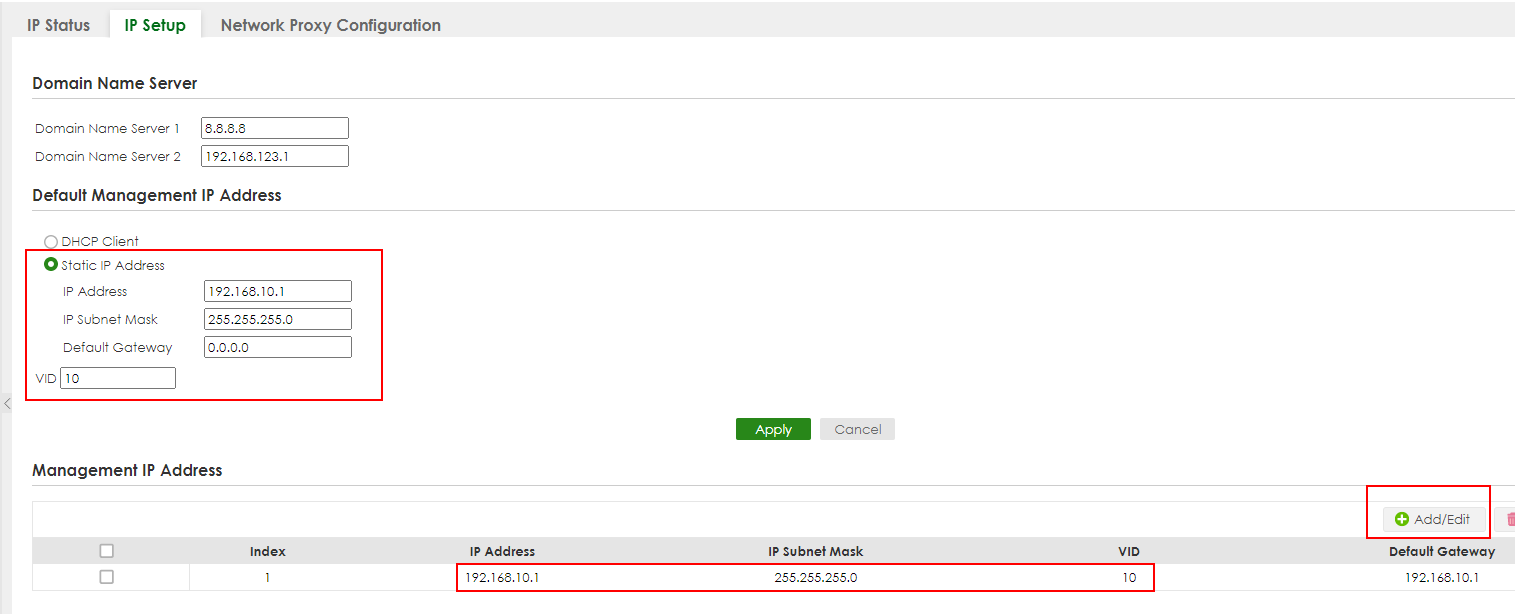Click the red delete trash icon
This screenshot has width=1515, height=614.
pos(1508,519)
